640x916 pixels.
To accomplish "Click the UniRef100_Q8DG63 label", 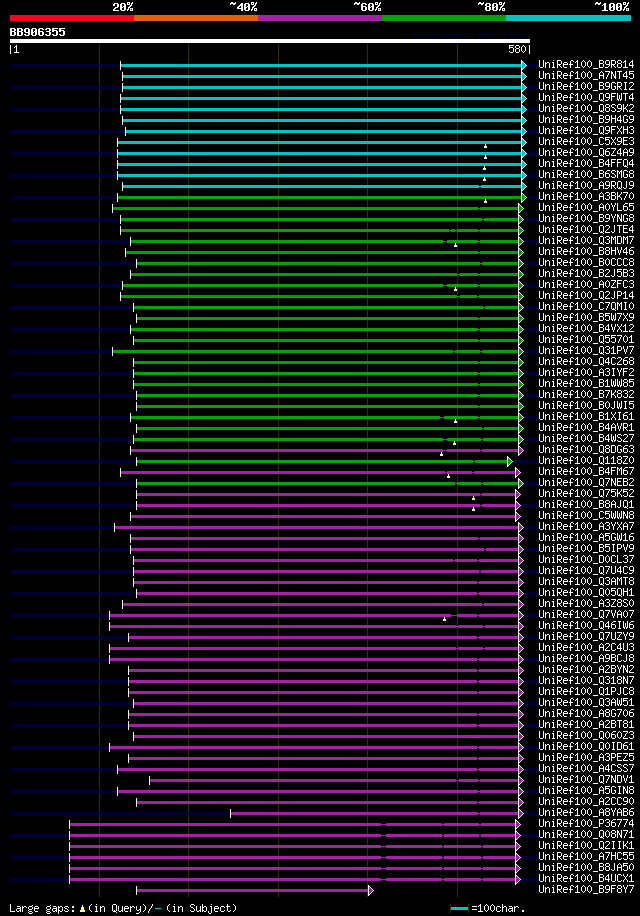I will click(586, 449).
